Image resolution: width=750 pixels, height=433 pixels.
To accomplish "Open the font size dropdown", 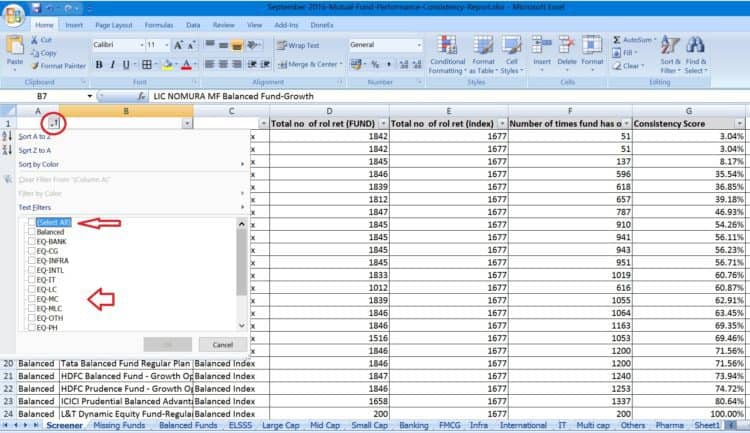I will pyautogui.click(x=166, y=45).
